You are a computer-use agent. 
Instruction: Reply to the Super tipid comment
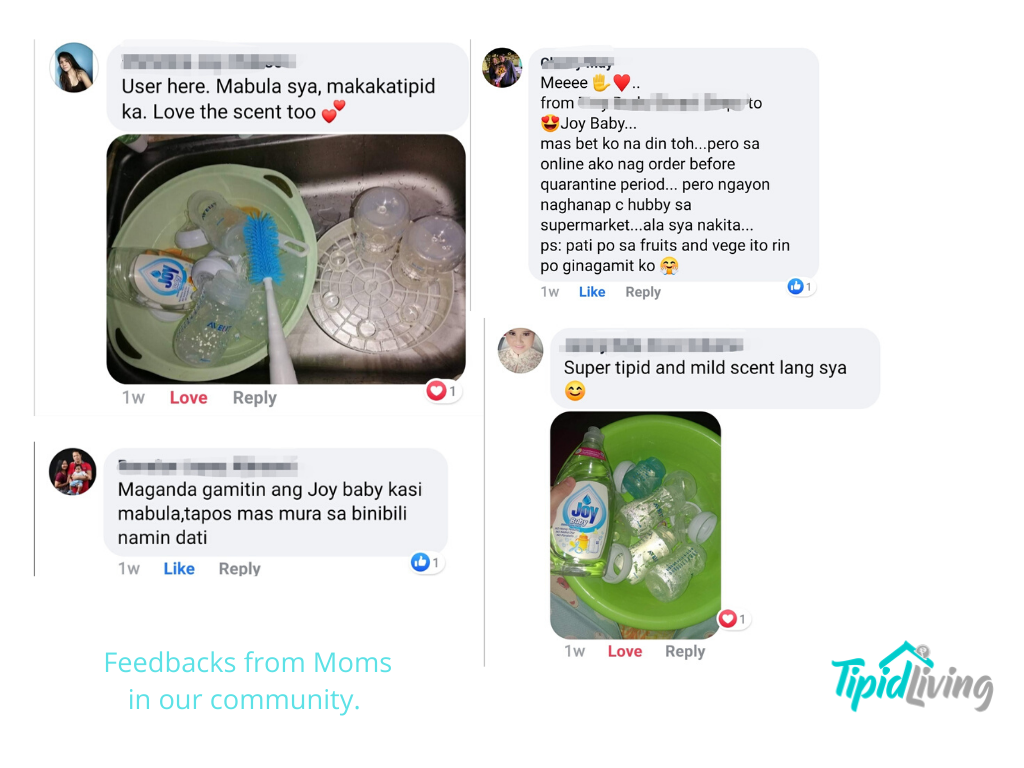click(685, 651)
